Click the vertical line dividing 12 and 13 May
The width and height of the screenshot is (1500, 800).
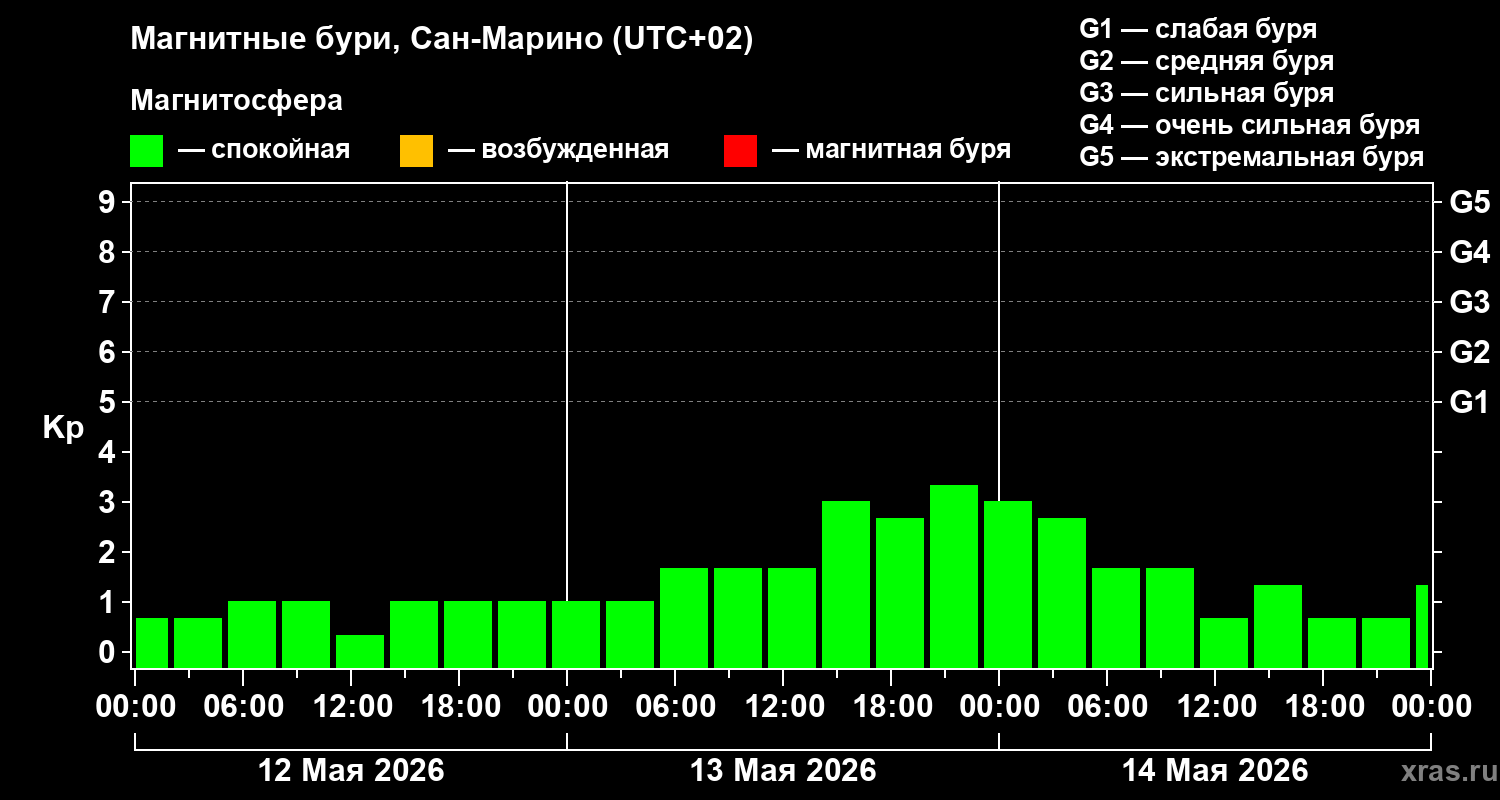click(x=567, y=390)
